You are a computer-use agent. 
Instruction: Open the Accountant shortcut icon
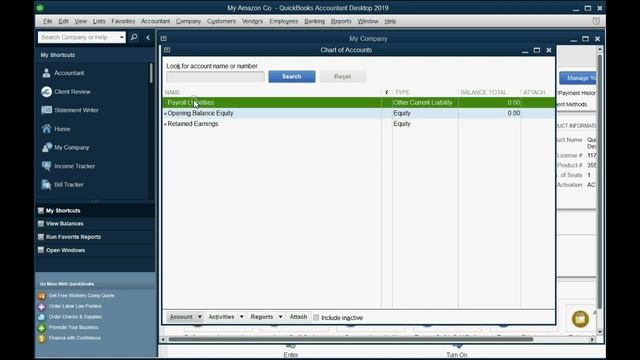[x=47, y=73]
